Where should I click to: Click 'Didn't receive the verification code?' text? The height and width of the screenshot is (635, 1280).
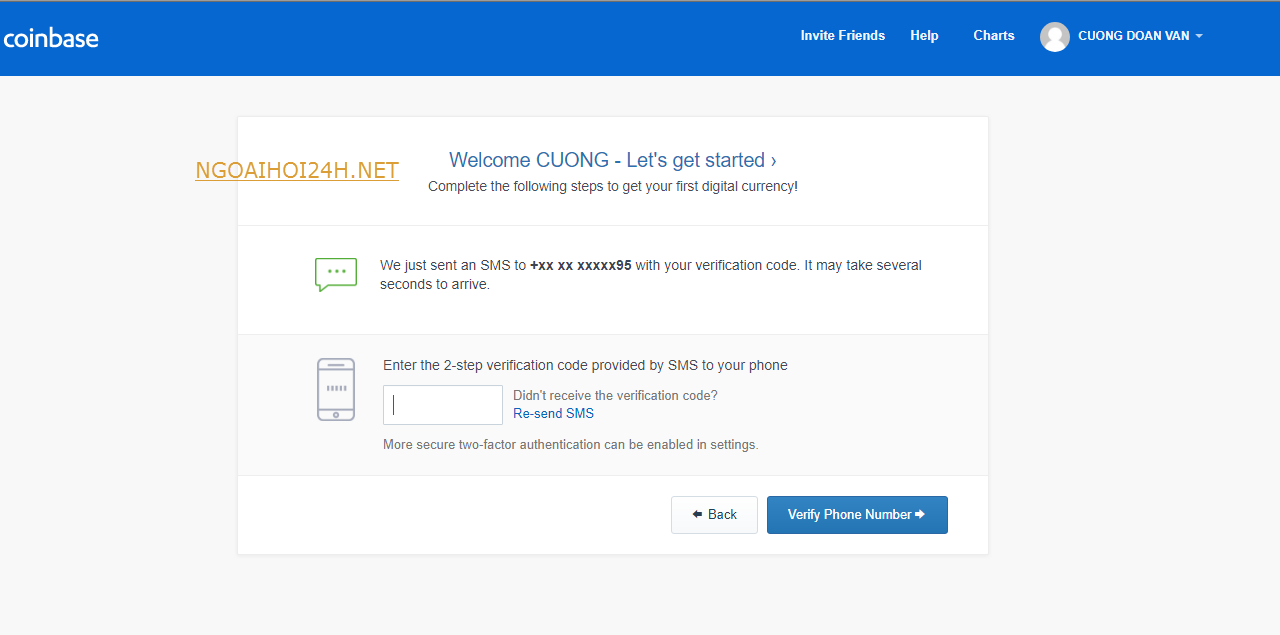(x=615, y=395)
